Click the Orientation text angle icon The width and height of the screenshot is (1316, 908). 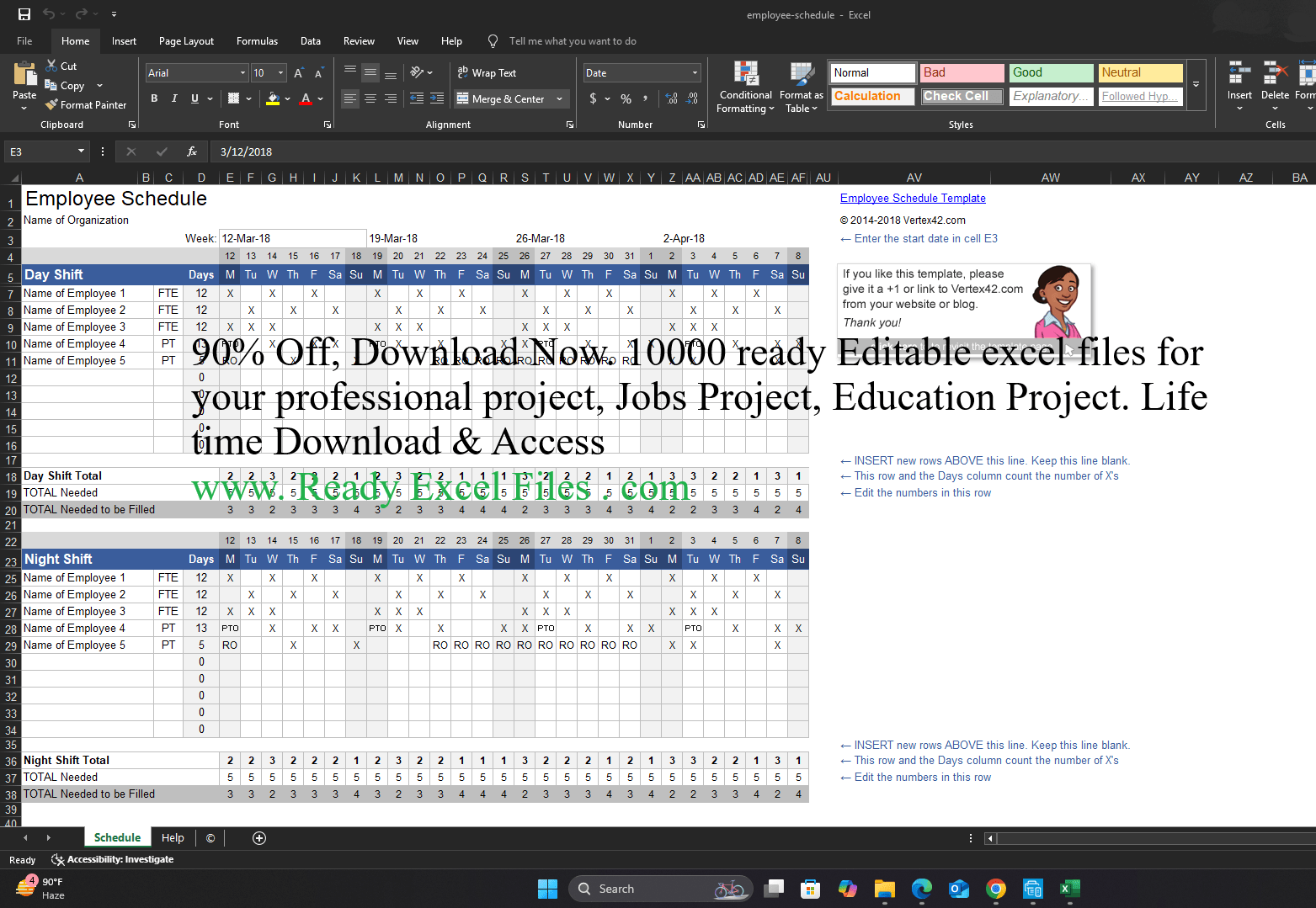pyautogui.click(x=417, y=72)
